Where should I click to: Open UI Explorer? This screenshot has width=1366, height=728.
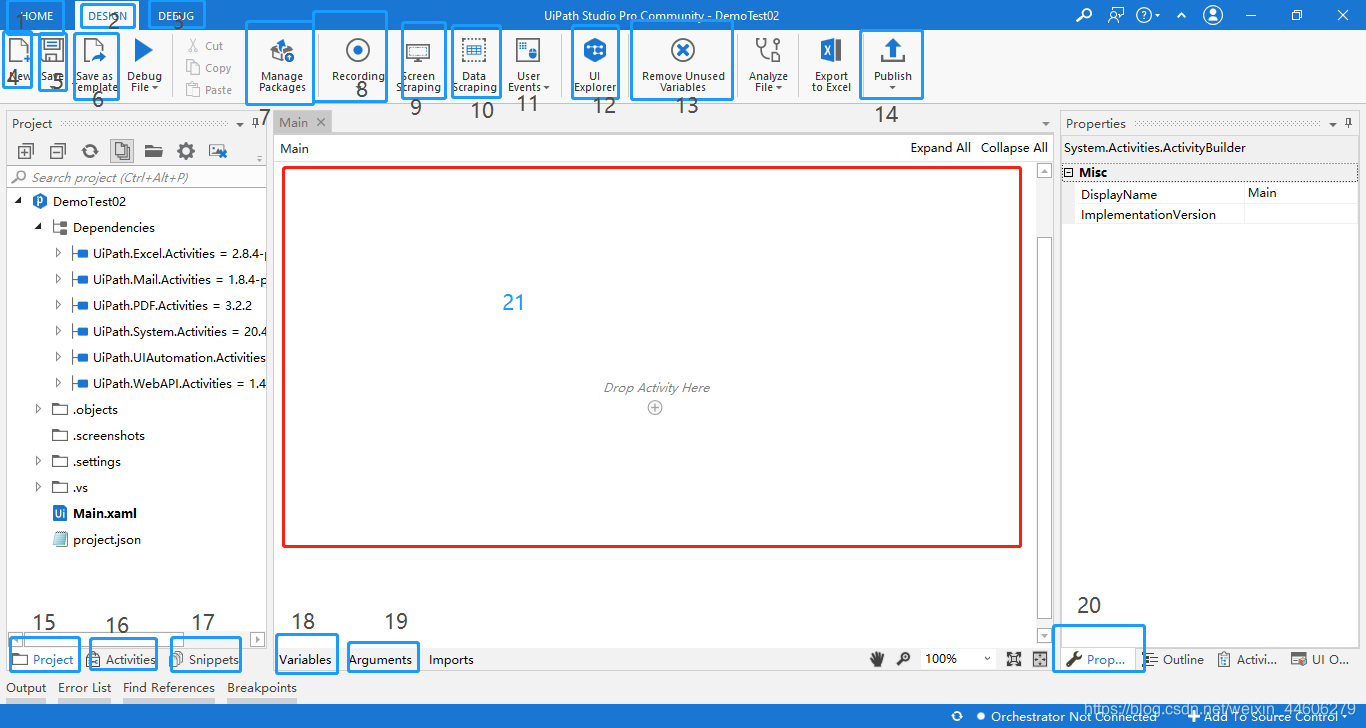point(595,68)
